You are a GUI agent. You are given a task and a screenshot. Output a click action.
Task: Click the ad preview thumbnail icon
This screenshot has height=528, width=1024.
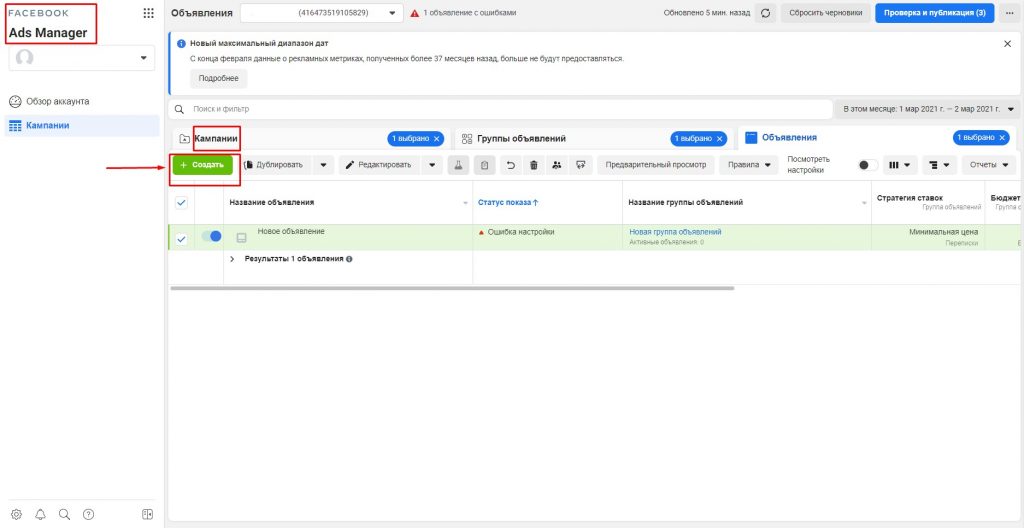coord(242,238)
